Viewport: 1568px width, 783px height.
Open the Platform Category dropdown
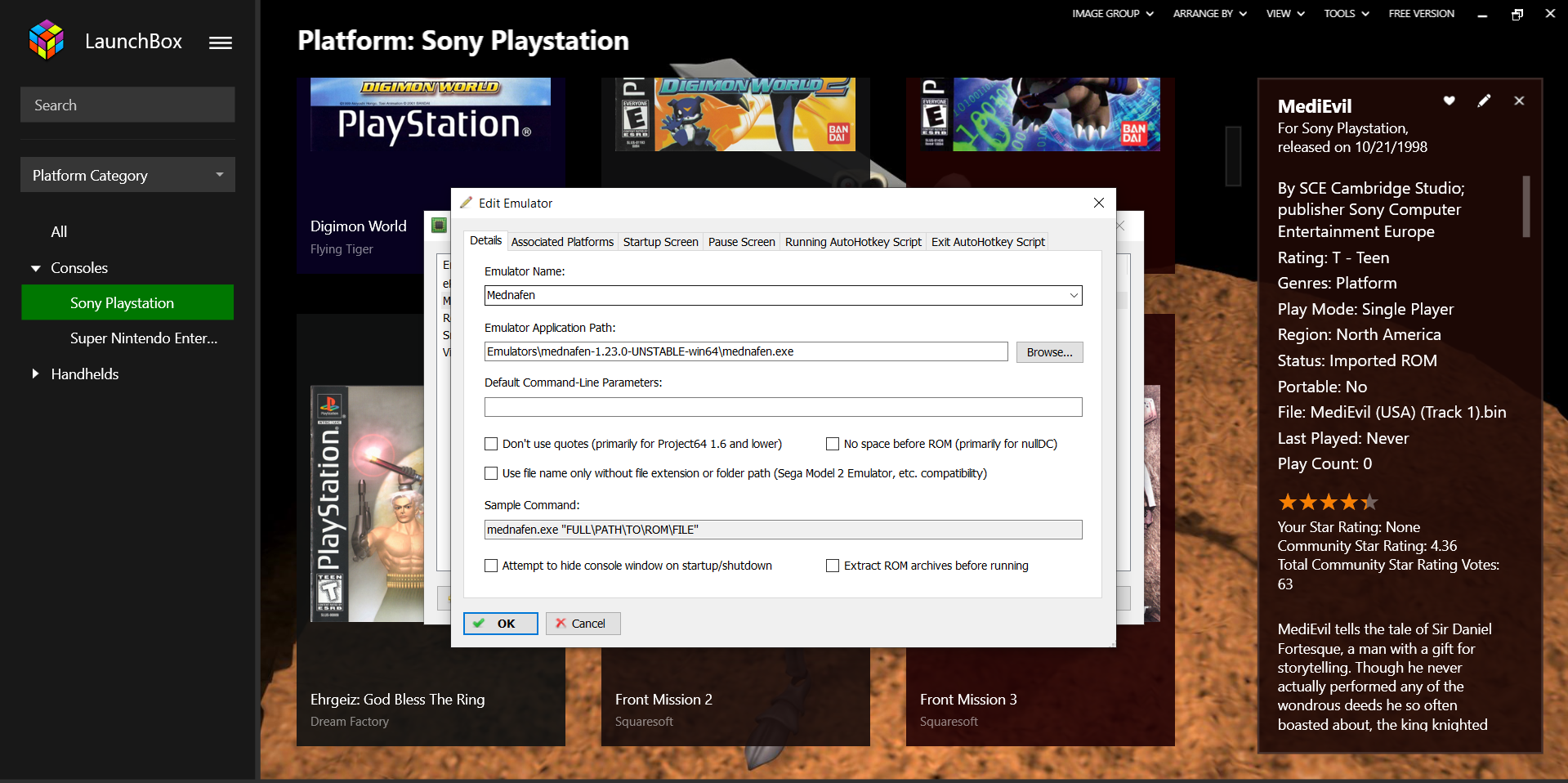(x=127, y=175)
